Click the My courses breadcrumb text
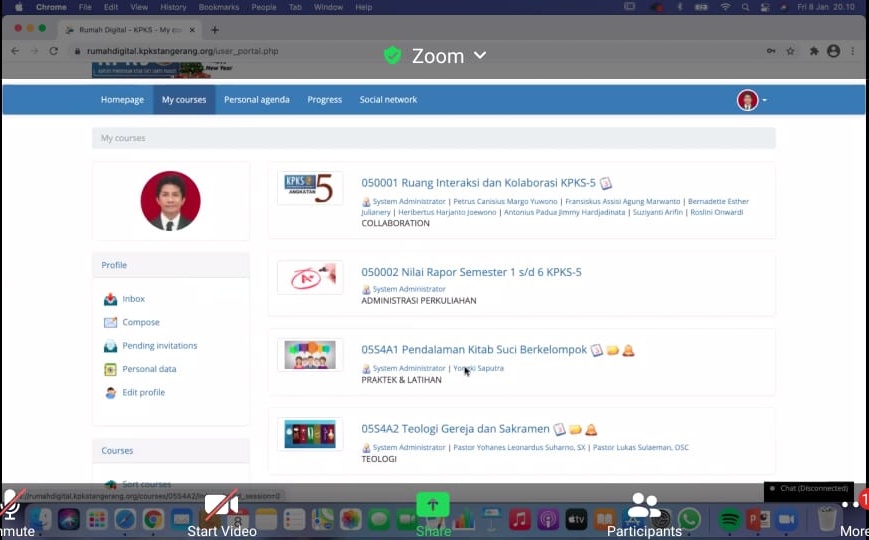The height and width of the screenshot is (540, 869). pos(123,138)
